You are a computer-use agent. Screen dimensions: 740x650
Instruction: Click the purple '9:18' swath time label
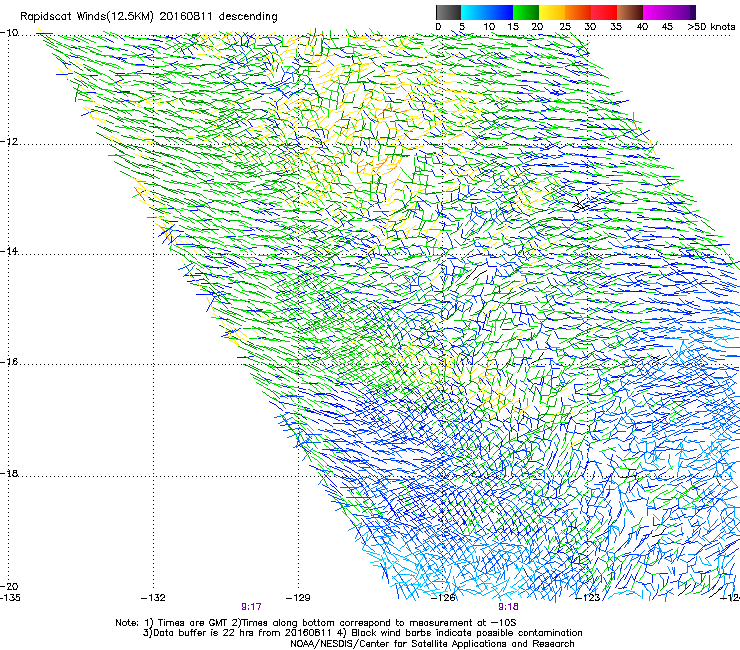point(508,607)
